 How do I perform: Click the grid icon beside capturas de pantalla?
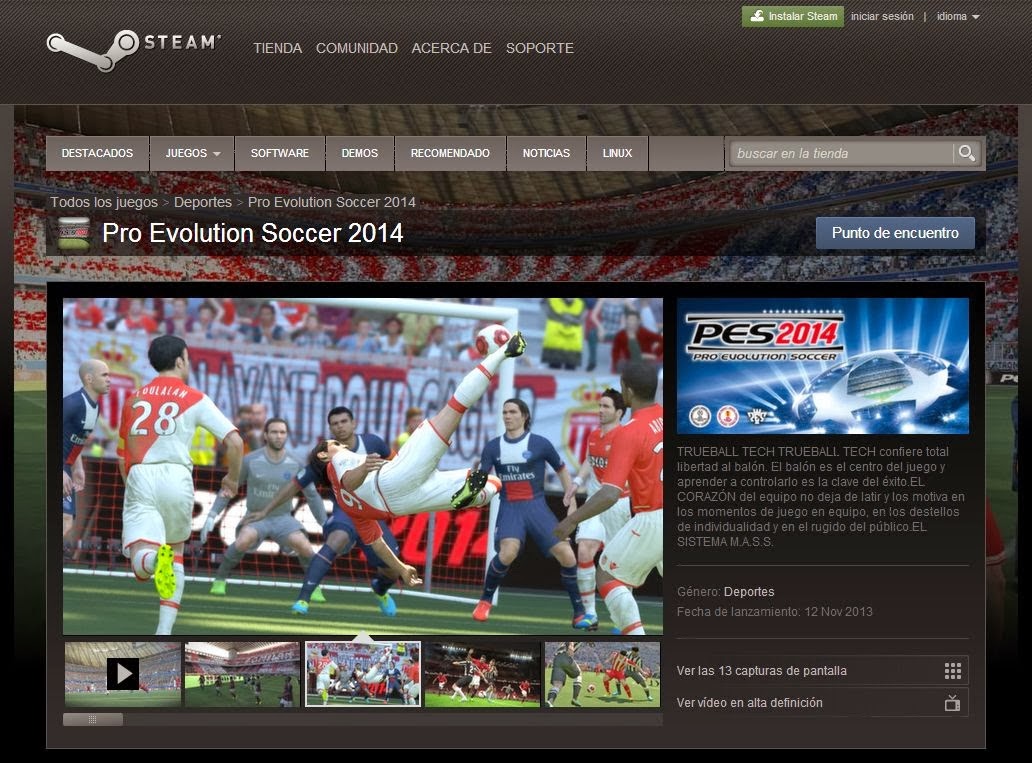[953, 670]
